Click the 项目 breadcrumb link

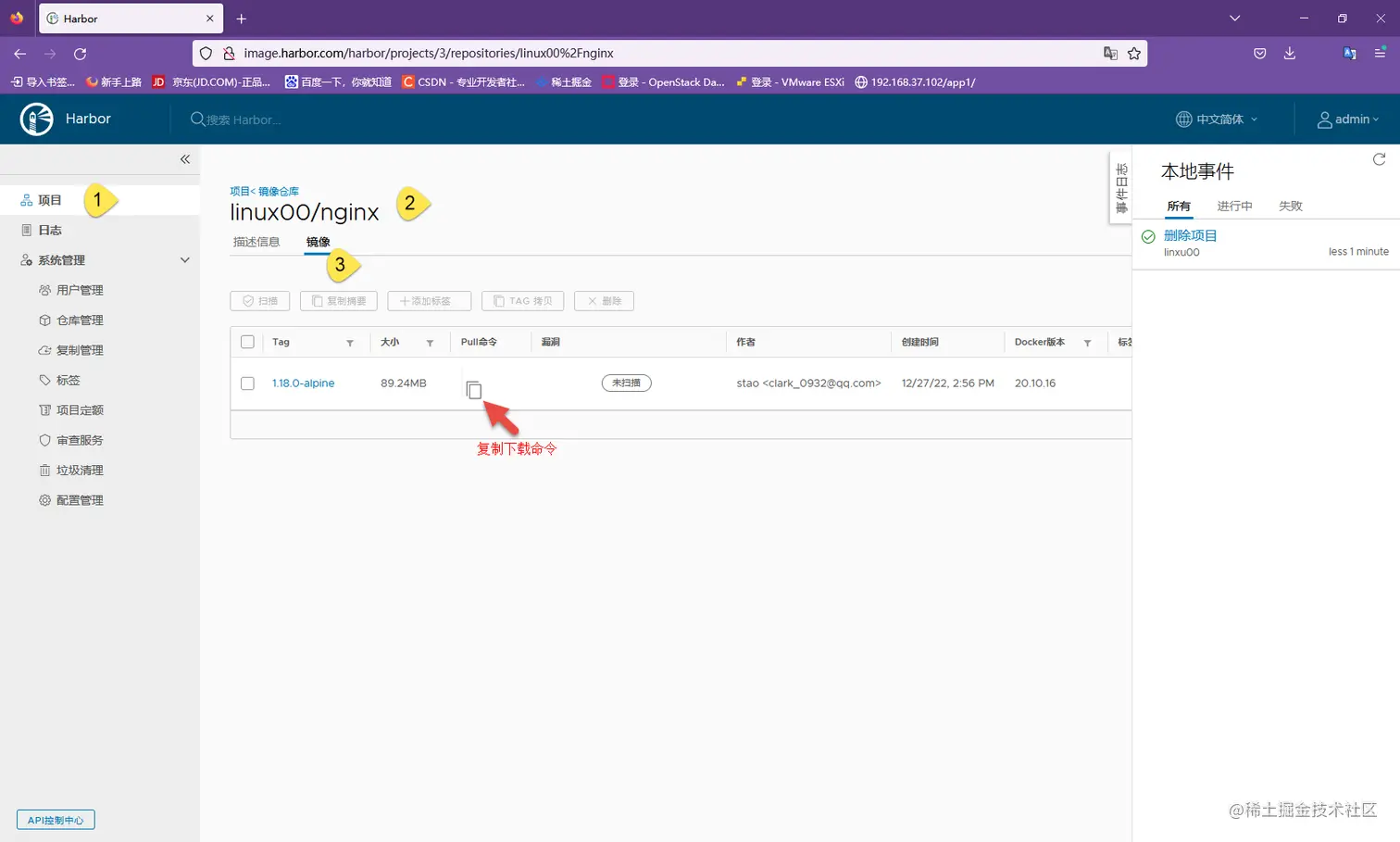coord(239,192)
